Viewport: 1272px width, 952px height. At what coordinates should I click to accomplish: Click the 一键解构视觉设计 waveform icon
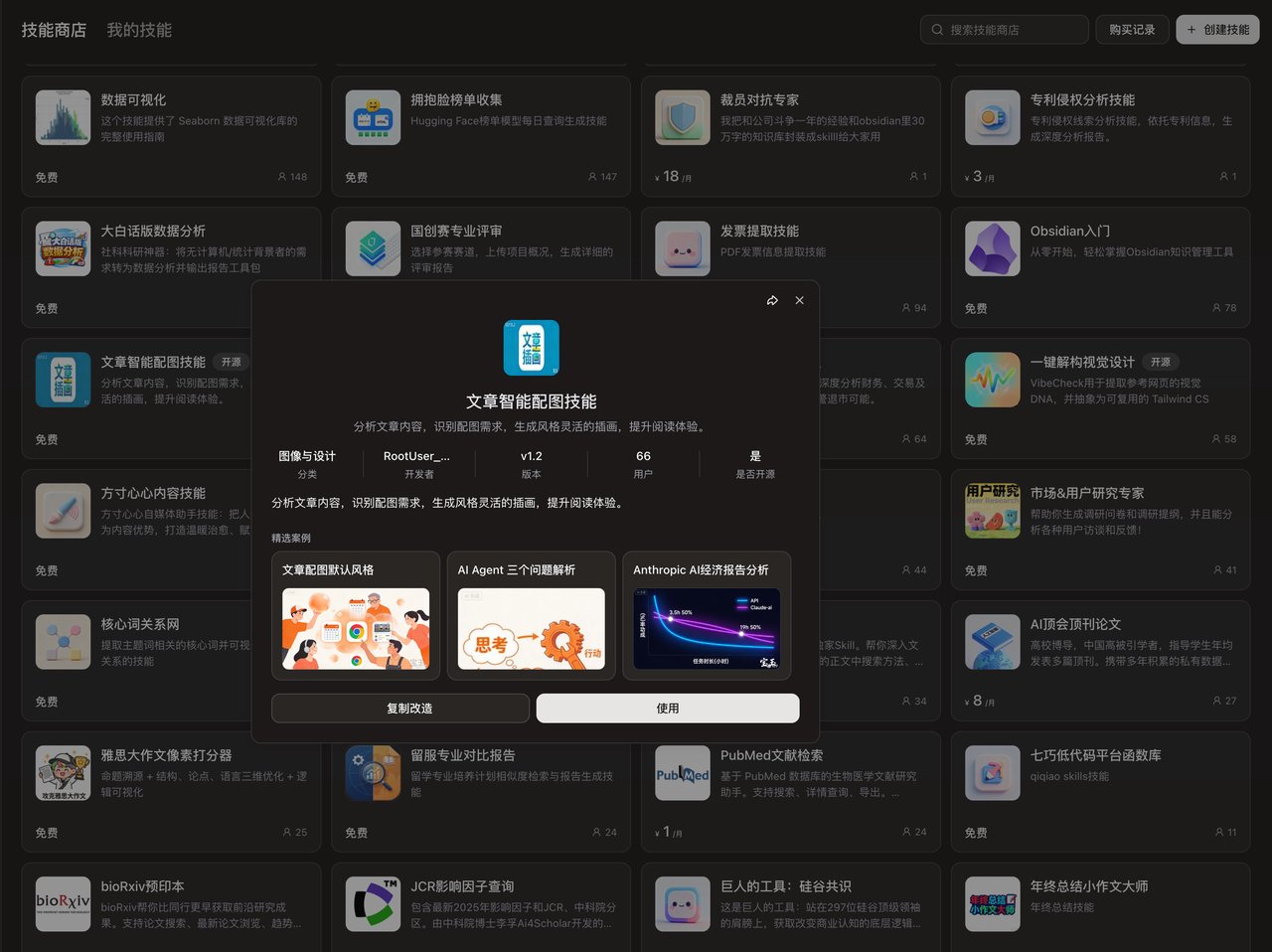tap(992, 379)
